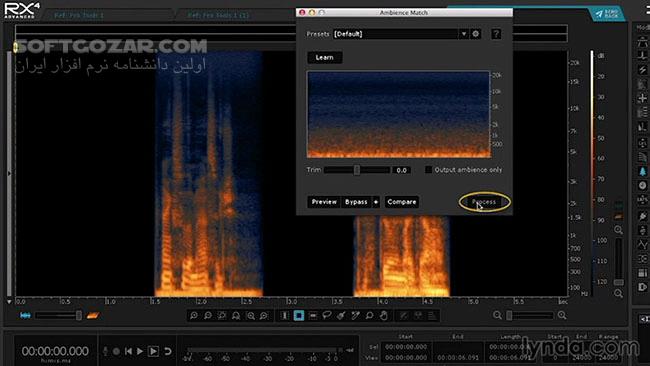Switch to Fix Tools 1 (1) tab
Viewport: 650px width, 366px height.
click(x=218, y=15)
